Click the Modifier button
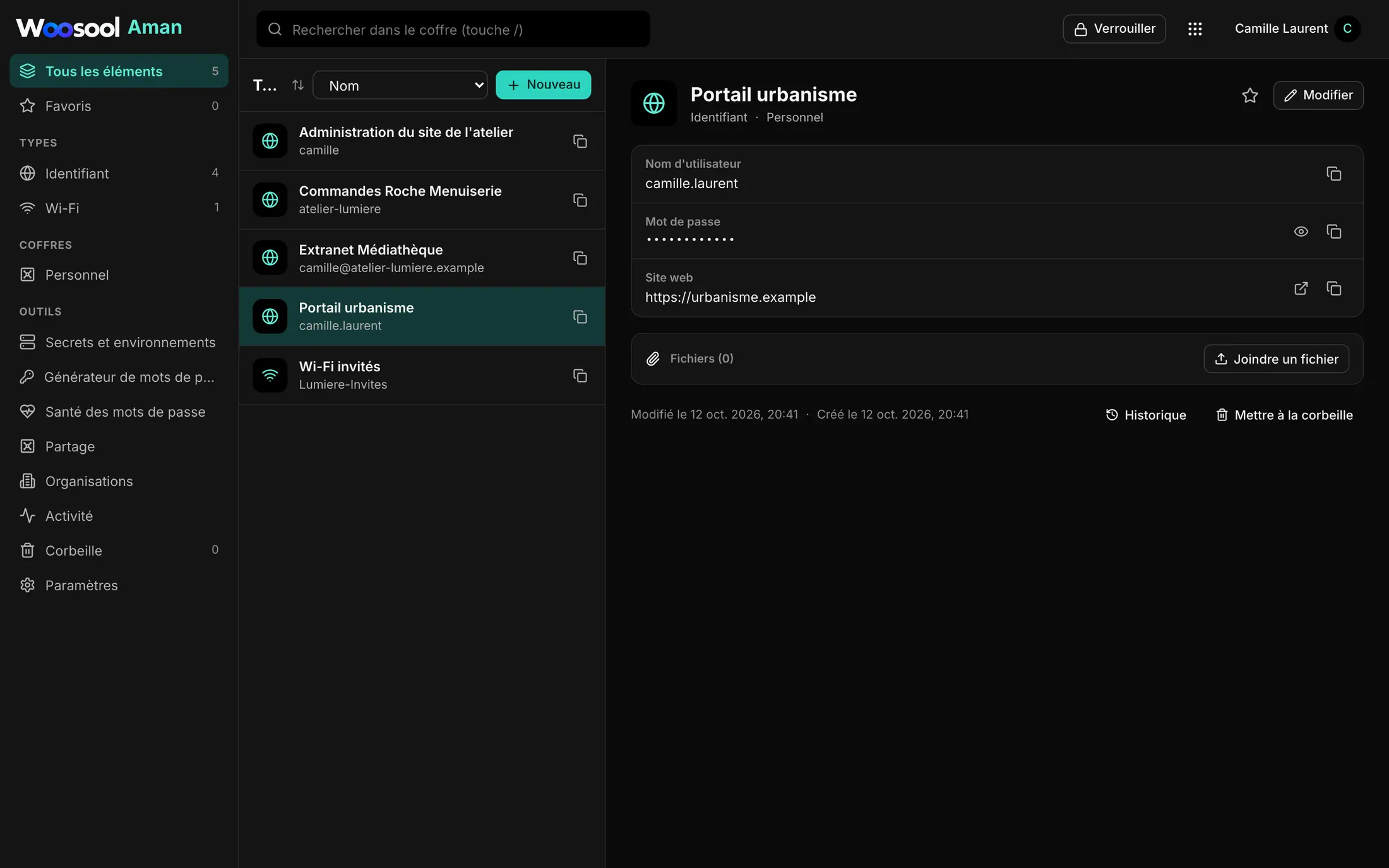Screen dimensions: 1389x868 point(1318,95)
